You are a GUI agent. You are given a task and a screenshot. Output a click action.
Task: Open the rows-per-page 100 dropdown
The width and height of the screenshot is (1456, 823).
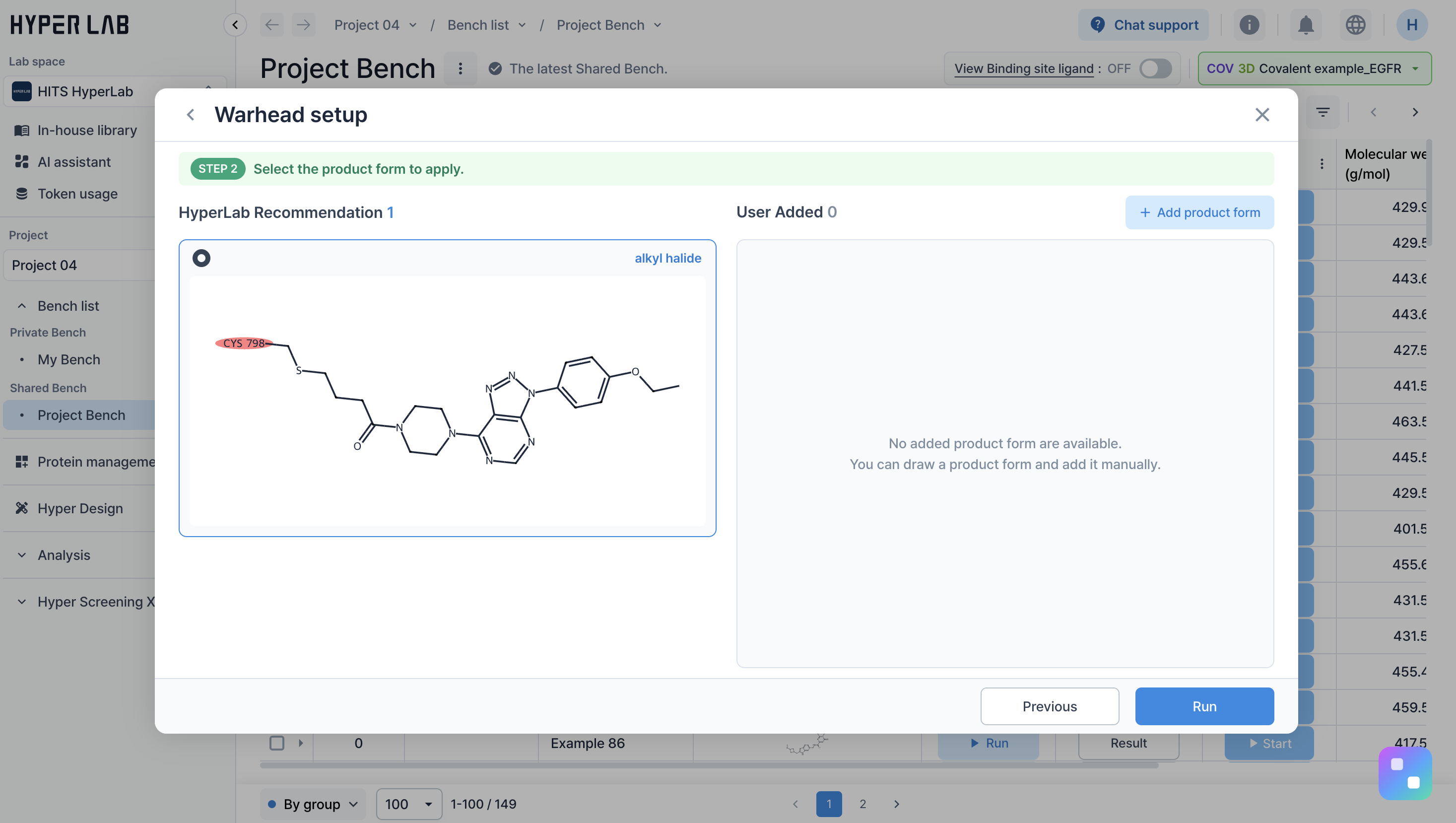pyautogui.click(x=408, y=804)
